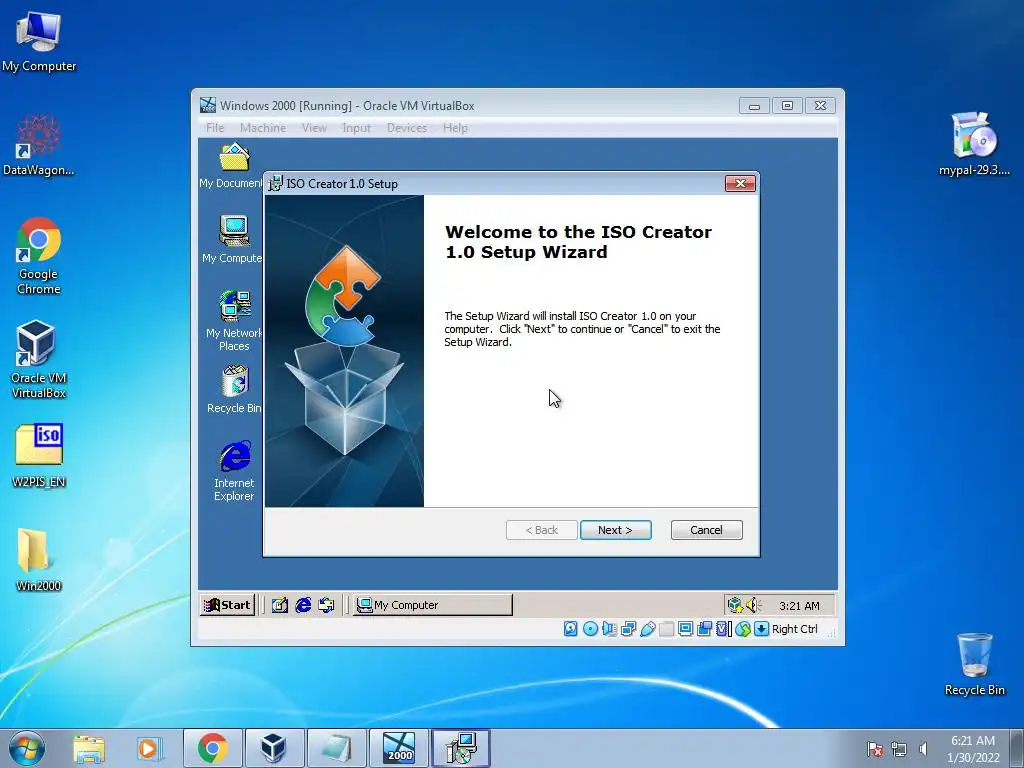Click VirtualBox mouse integration indicator
The width and height of the screenshot is (1024, 768).
(743, 629)
